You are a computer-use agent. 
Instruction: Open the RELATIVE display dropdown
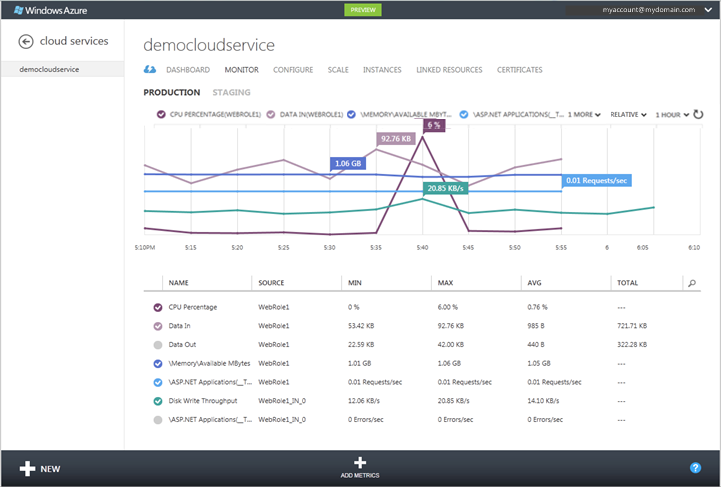pyautogui.click(x=628, y=115)
